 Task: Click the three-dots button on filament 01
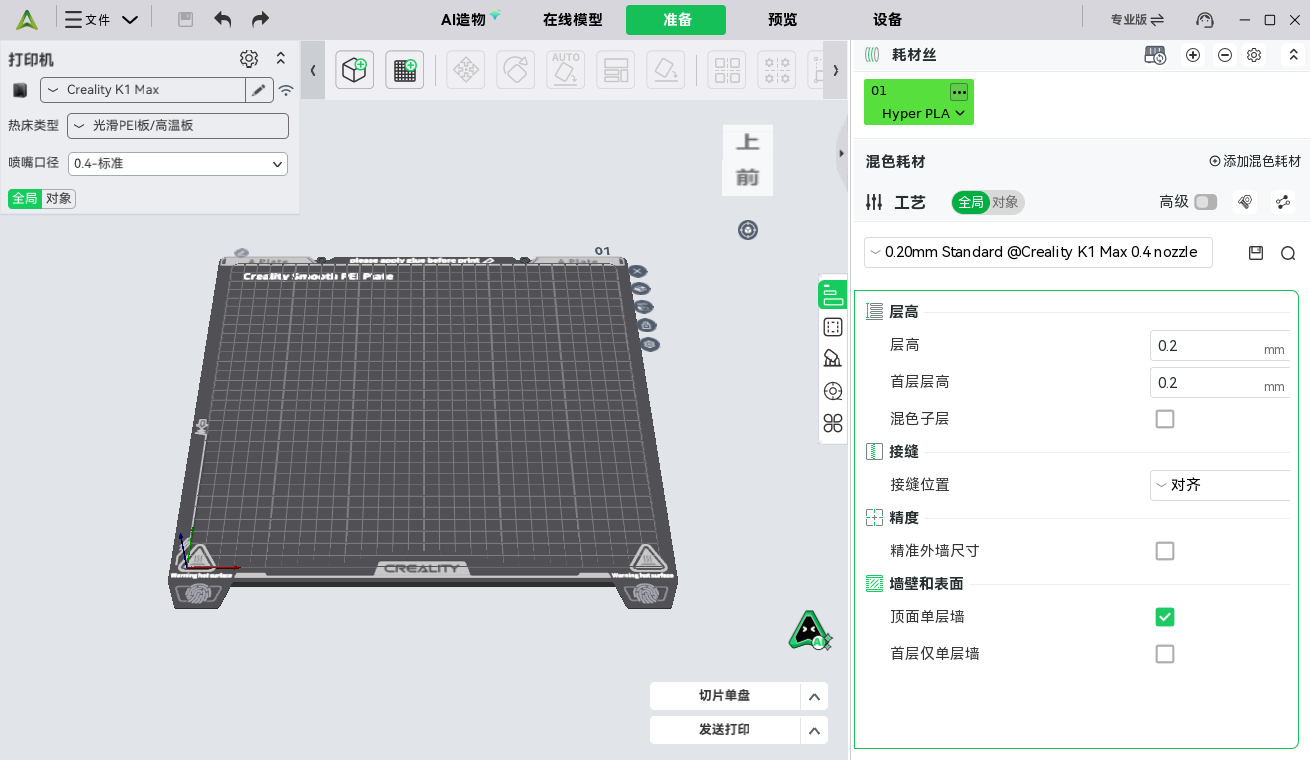click(x=959, y=92)
